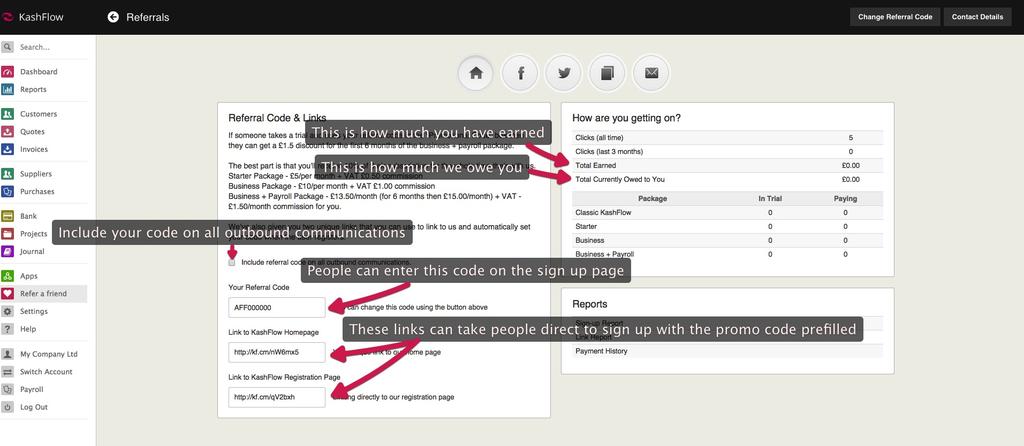This screenshot has width=1024, height=446.
Task: Click the Link to KashFlow Homepage field
Action: (x=277, y=352)
